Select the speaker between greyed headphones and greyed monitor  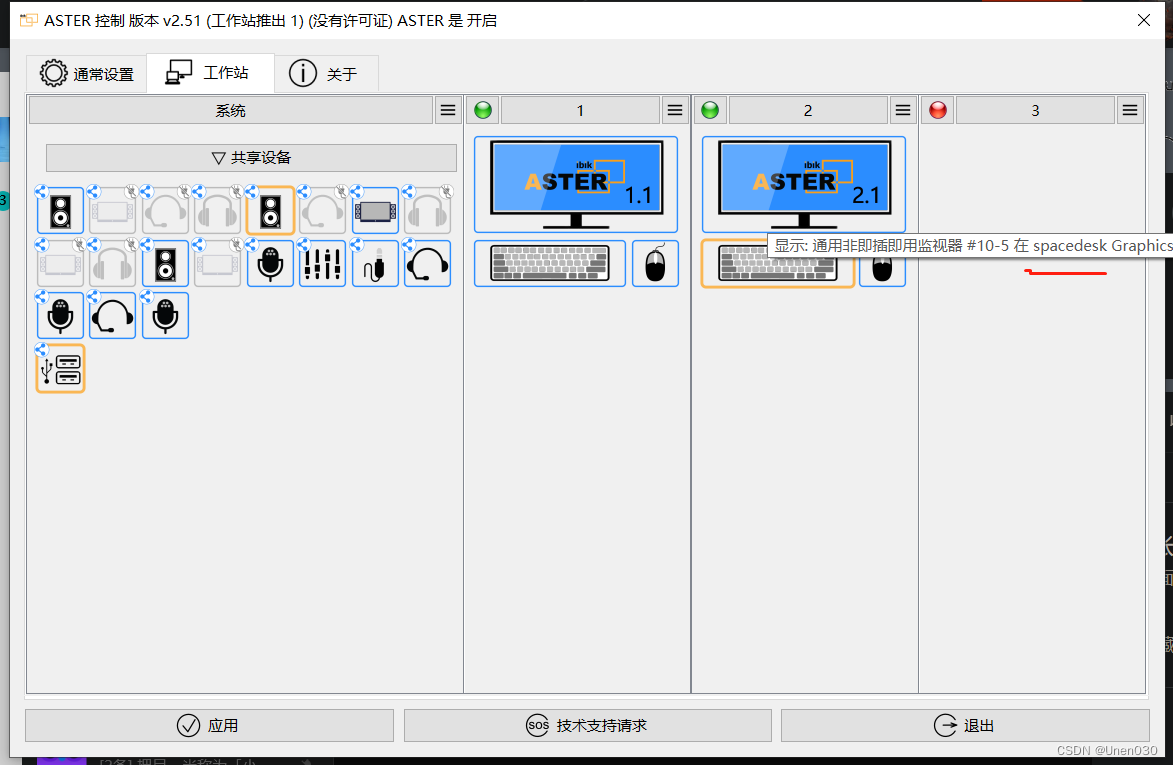[165, 264]
